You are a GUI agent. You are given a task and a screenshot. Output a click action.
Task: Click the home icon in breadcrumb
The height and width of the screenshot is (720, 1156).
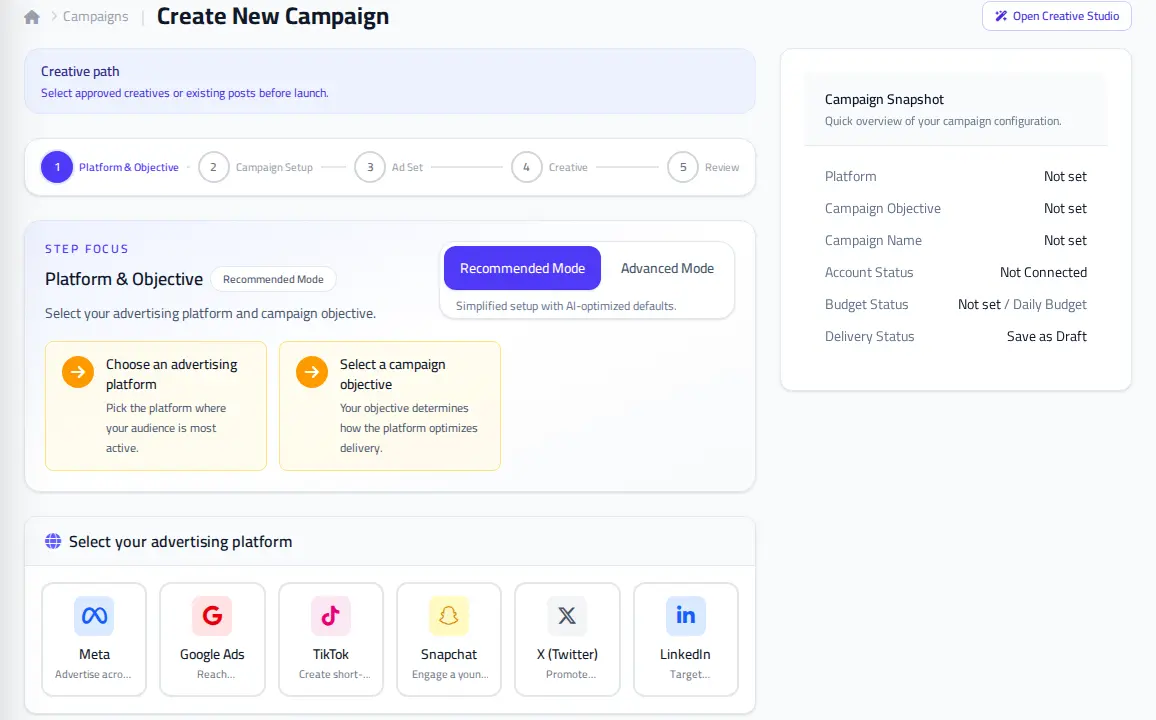[x=32, y=17]
